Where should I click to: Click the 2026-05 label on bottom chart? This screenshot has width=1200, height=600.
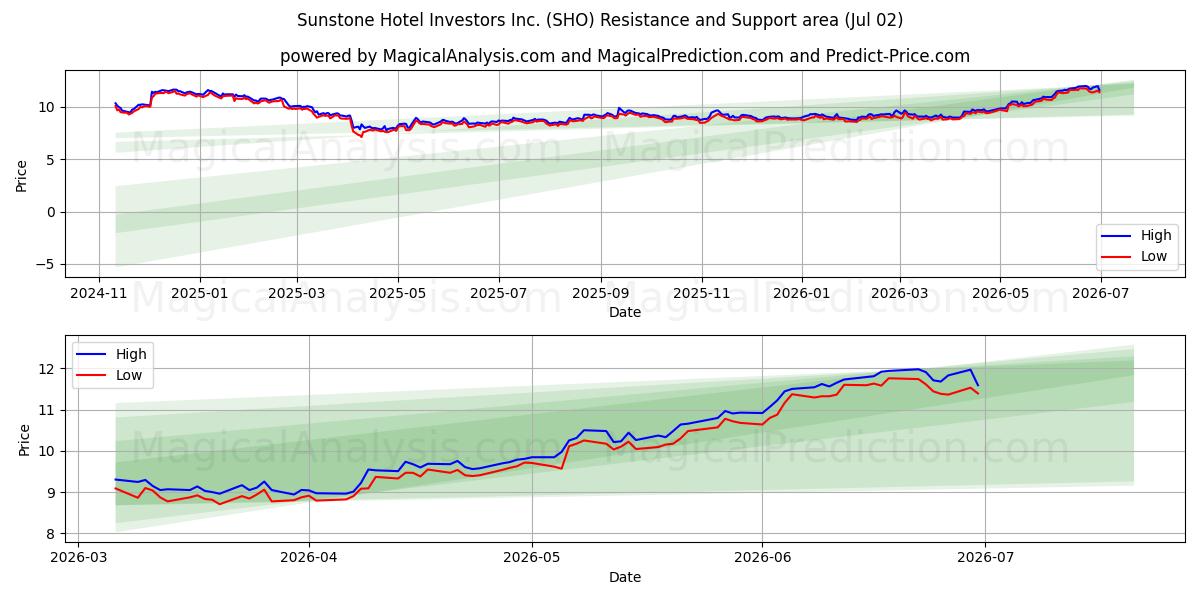pyautogui.click(x=532, y=558)
